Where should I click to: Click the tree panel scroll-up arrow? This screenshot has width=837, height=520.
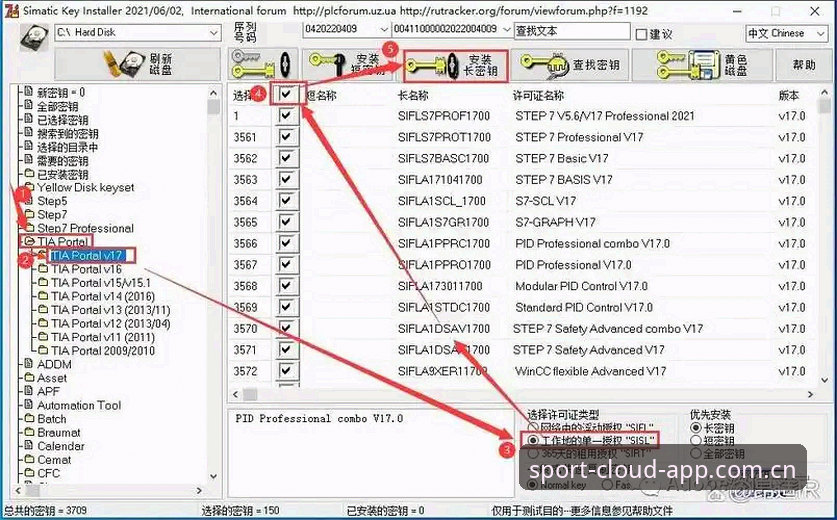(213, 93)
